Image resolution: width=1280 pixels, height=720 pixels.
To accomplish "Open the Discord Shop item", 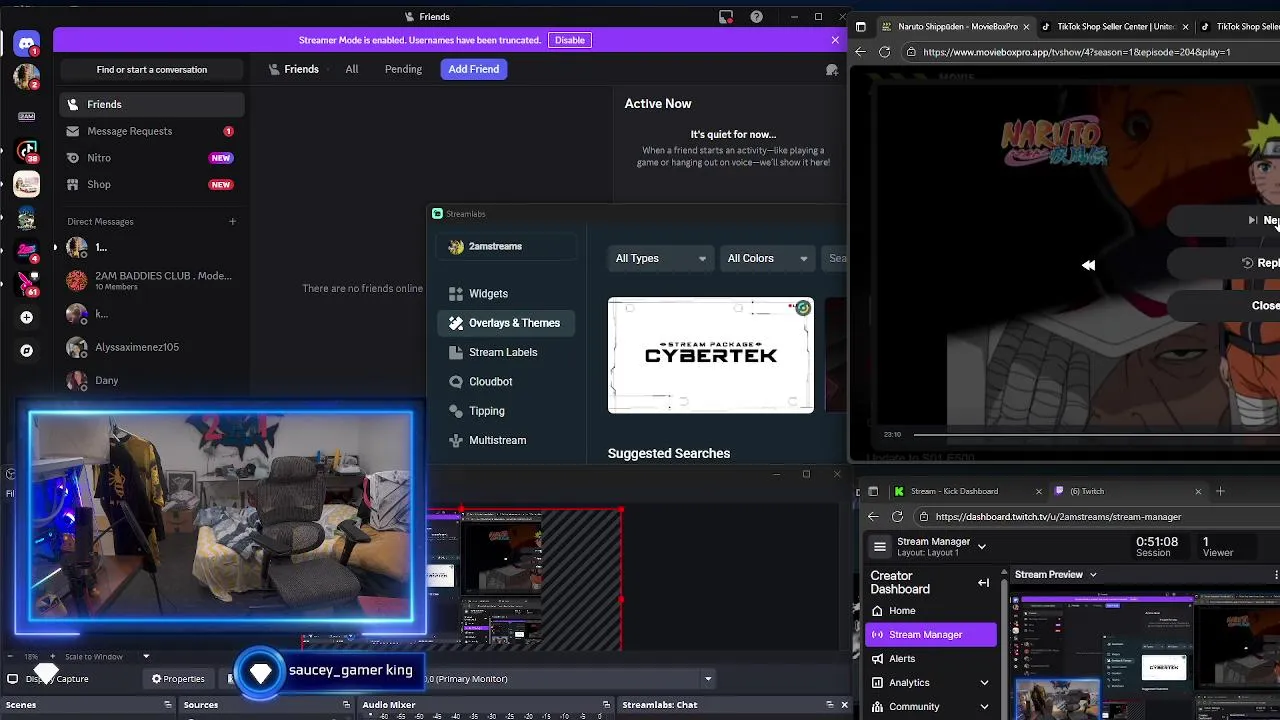I will (x=152, y=185).
